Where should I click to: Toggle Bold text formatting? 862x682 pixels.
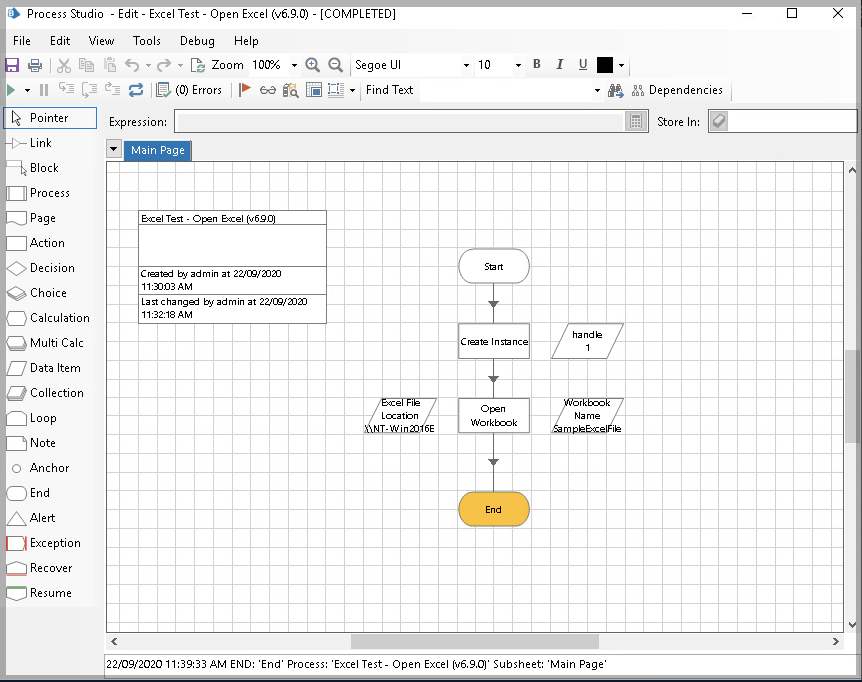(x=537, y=65)
